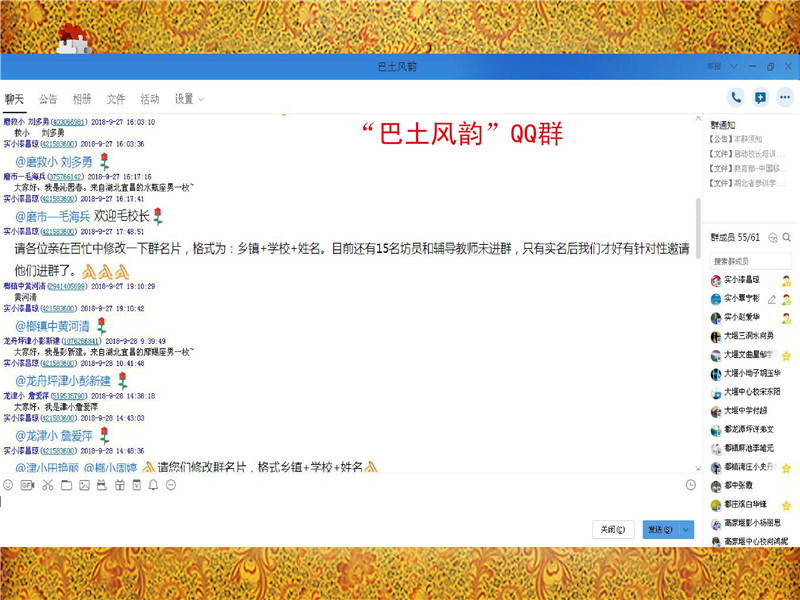Select the scissors screenshot tool

[x=47, y=485]
